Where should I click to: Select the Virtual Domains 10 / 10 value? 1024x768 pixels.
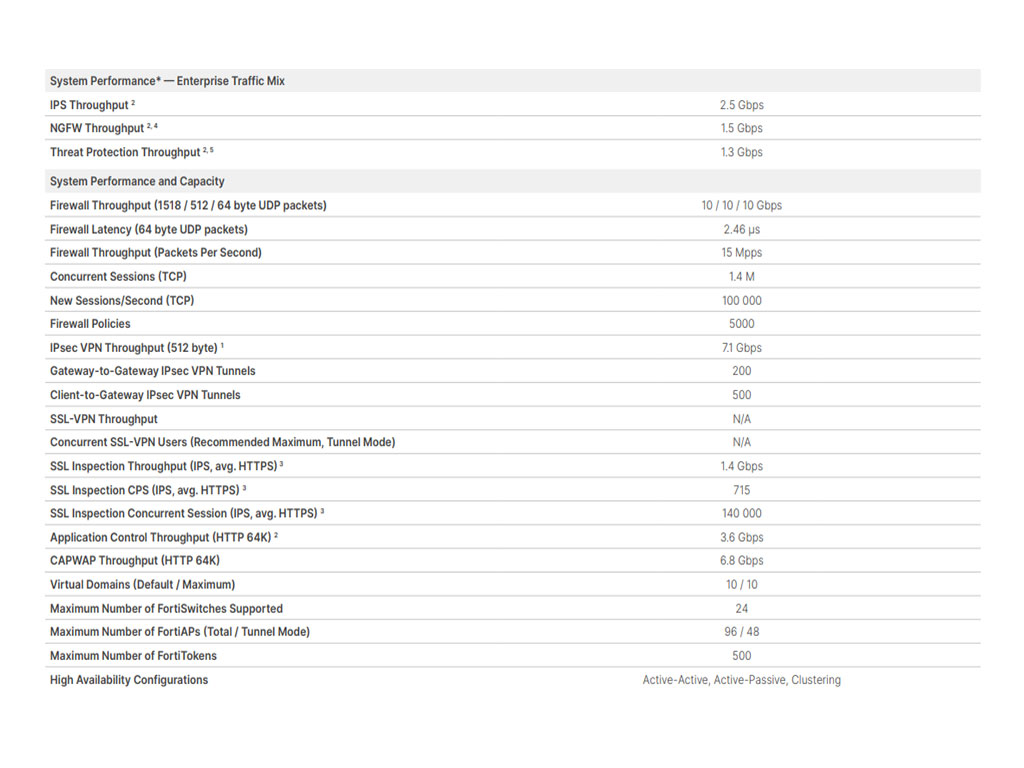point(741,585)
